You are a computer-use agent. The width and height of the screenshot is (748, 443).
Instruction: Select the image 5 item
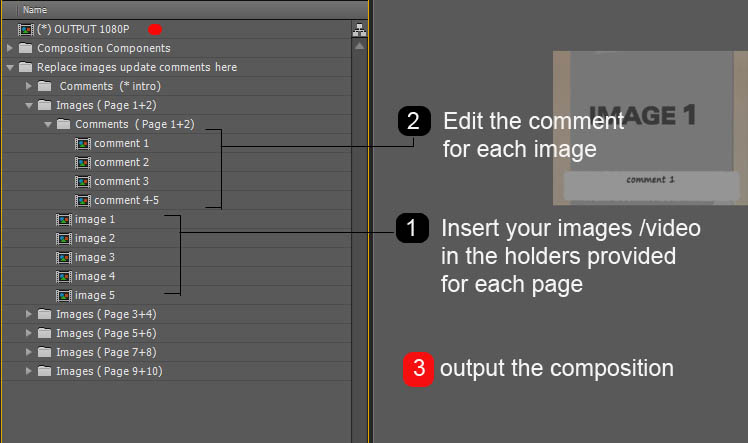pos(95,295)
